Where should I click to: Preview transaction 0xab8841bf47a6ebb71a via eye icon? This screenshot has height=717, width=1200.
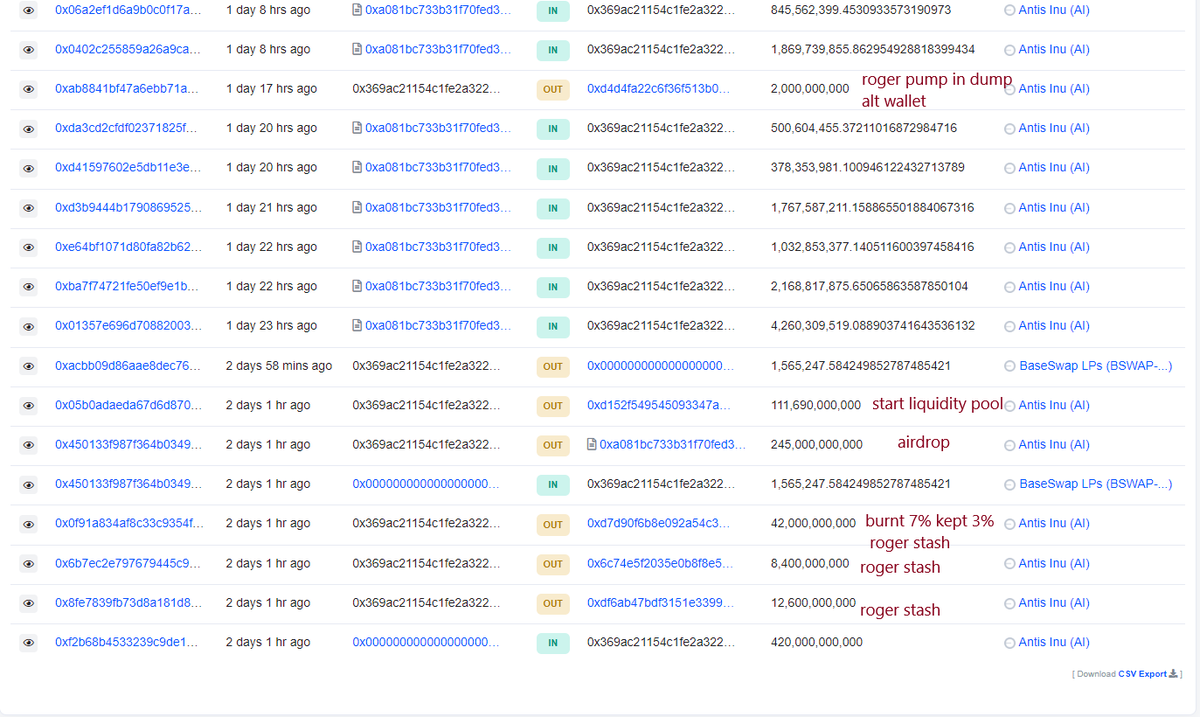(x=29, y=89)
